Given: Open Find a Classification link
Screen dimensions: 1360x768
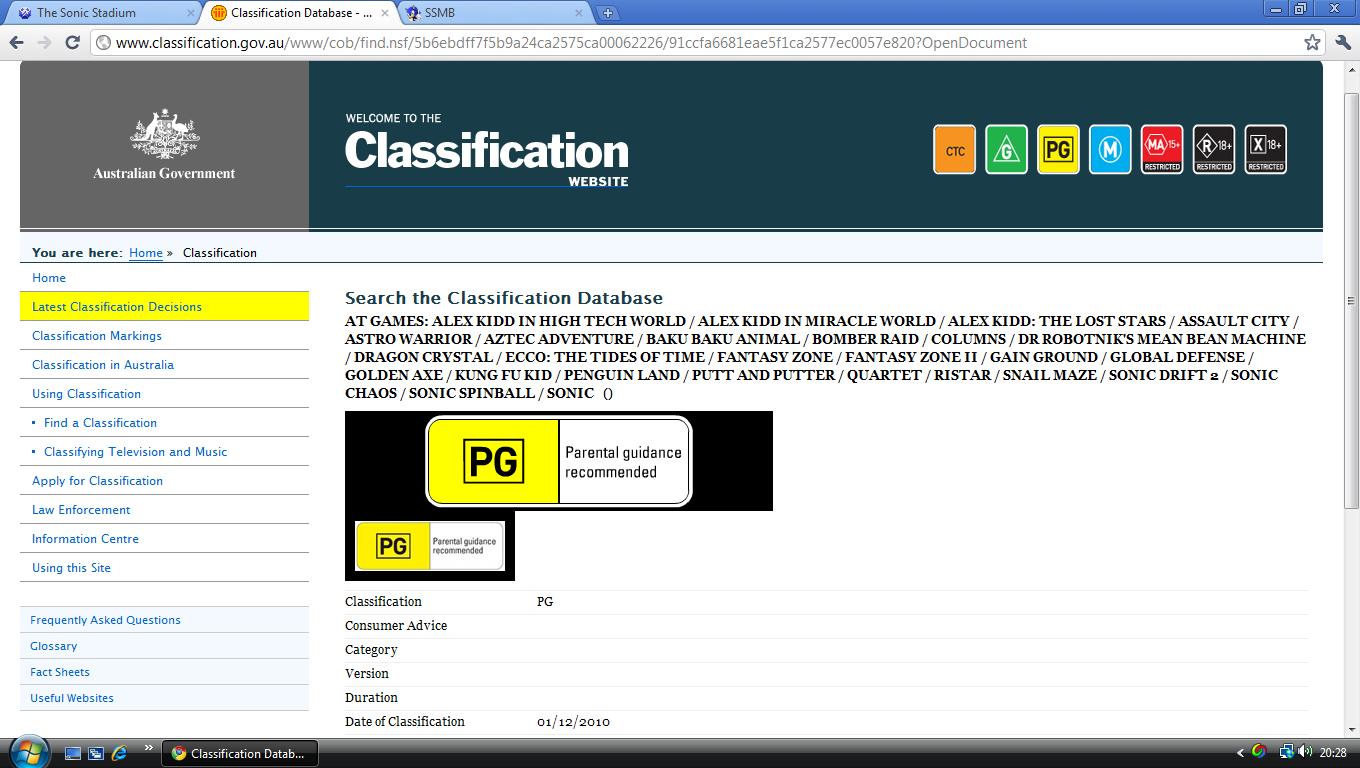Looking at the screenshot, I should tap(100, 423).
